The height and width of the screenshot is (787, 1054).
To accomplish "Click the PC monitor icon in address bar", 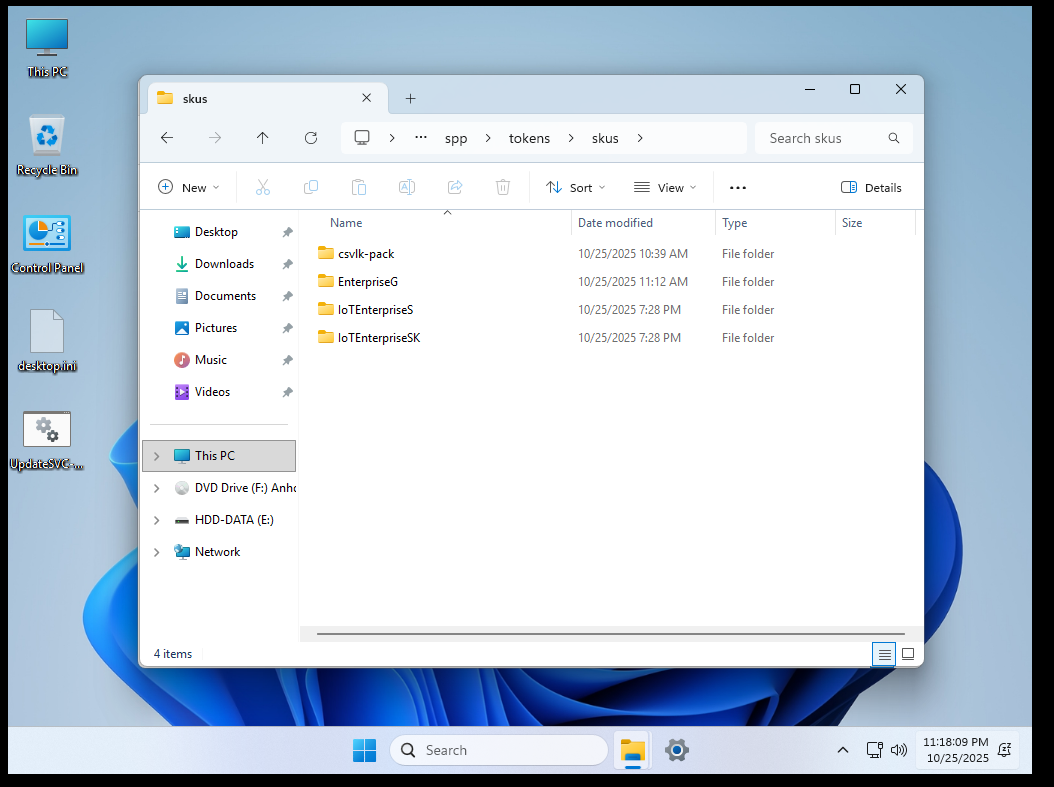I will (x=362, y=138).
